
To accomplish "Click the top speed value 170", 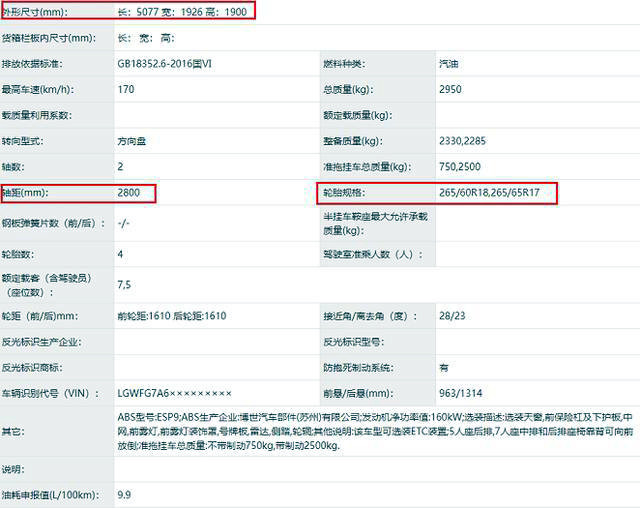I will click(126, 89).
